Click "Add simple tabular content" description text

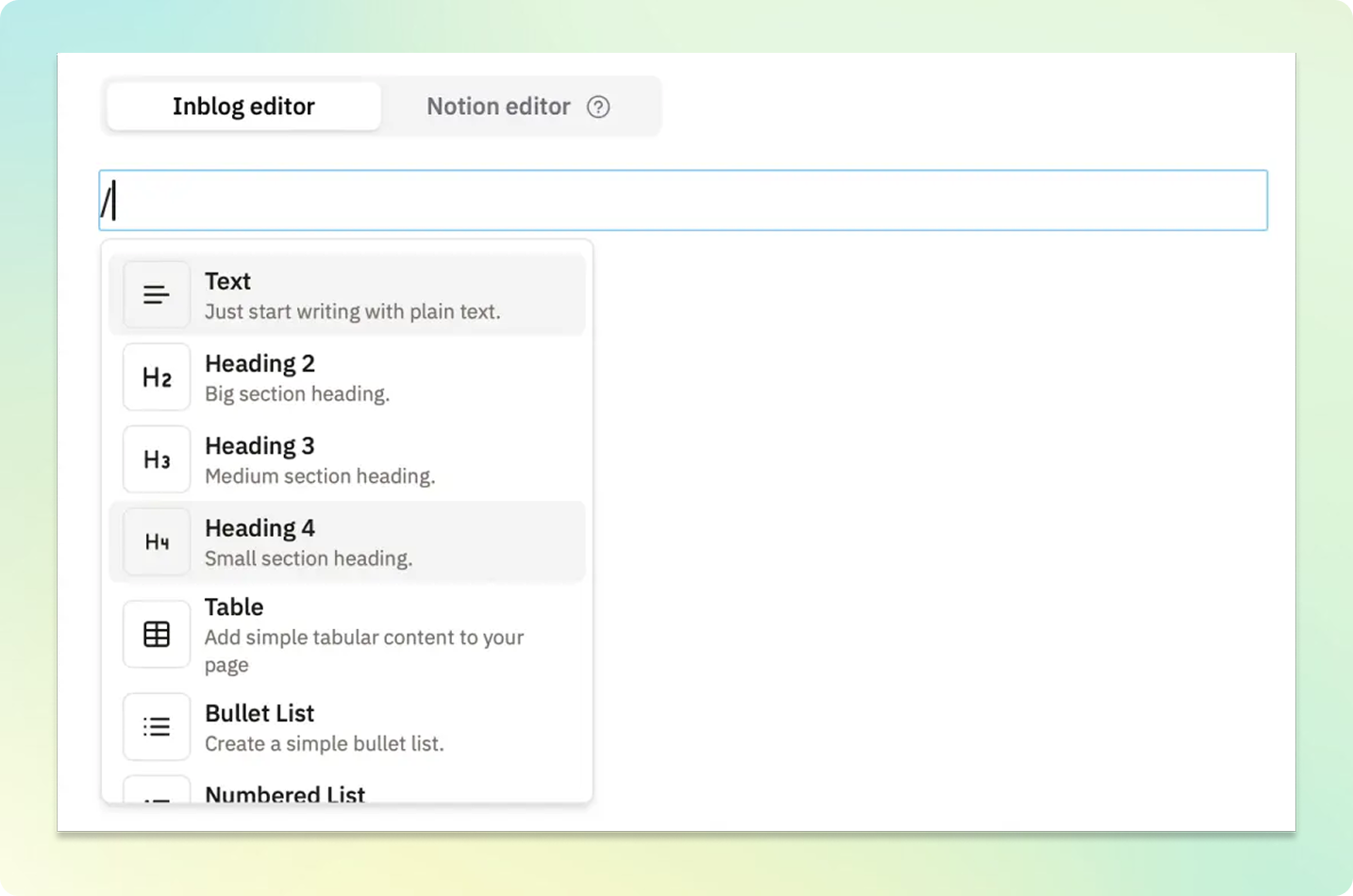pyautogui.click(x=363, y=638)
